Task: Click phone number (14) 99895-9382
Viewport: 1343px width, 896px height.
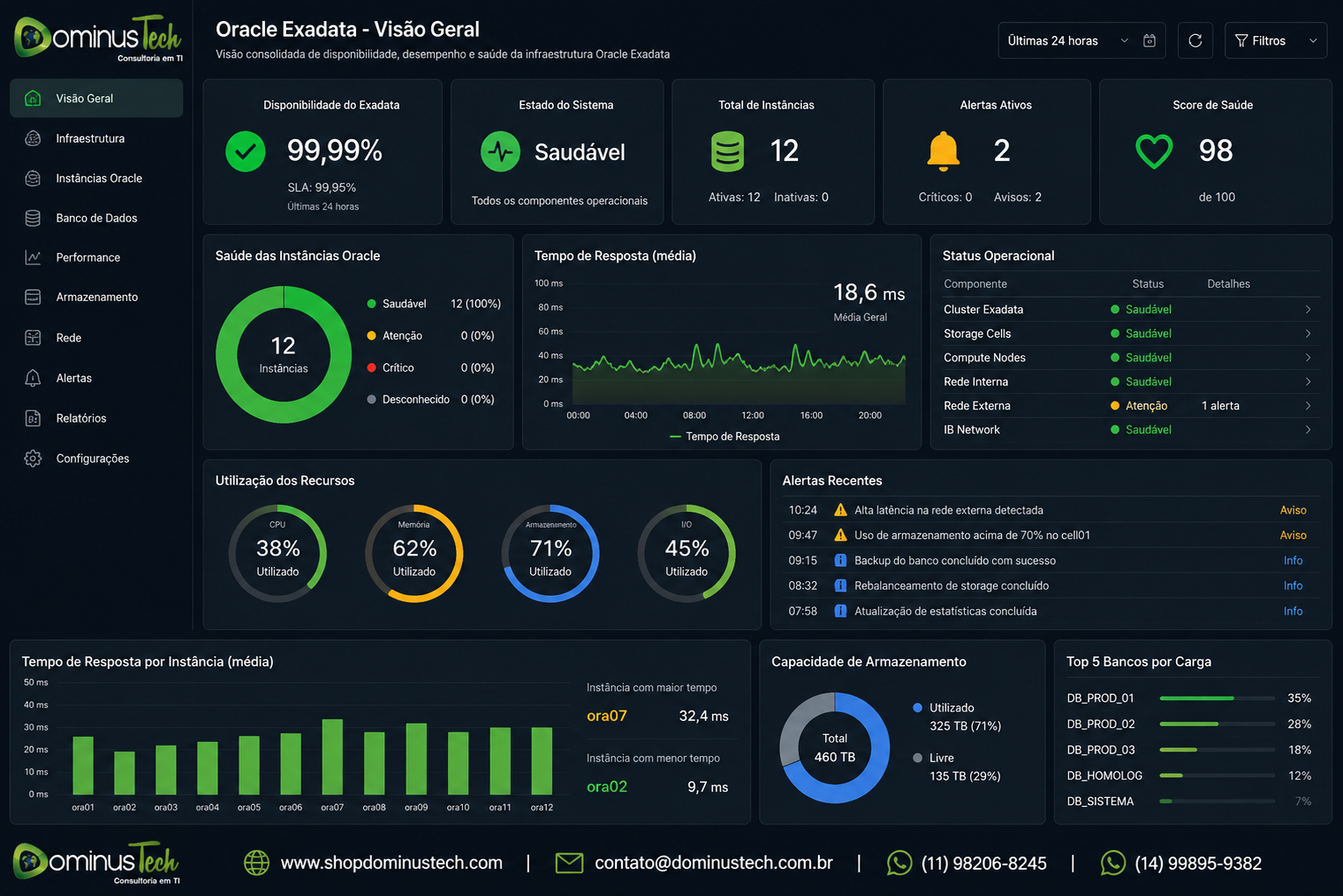Action: (x=1198, y=864)
